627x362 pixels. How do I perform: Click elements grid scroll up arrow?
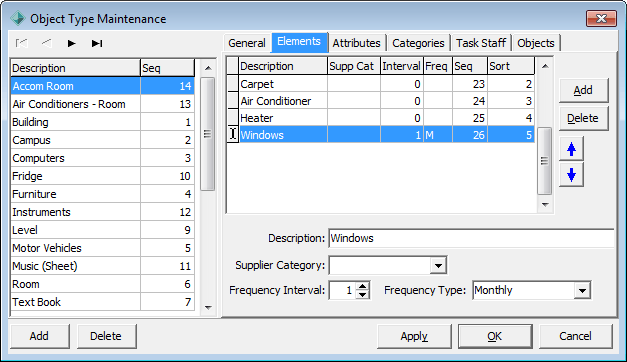(x=545, y=66)
